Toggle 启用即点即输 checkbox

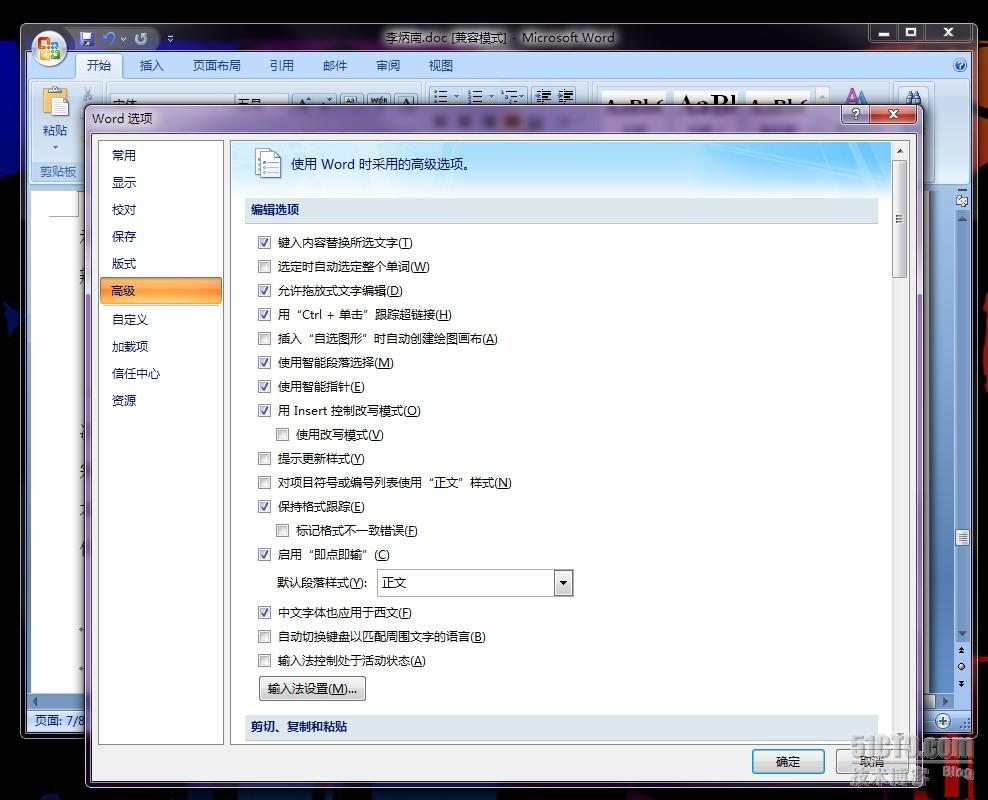pos(265,554)
